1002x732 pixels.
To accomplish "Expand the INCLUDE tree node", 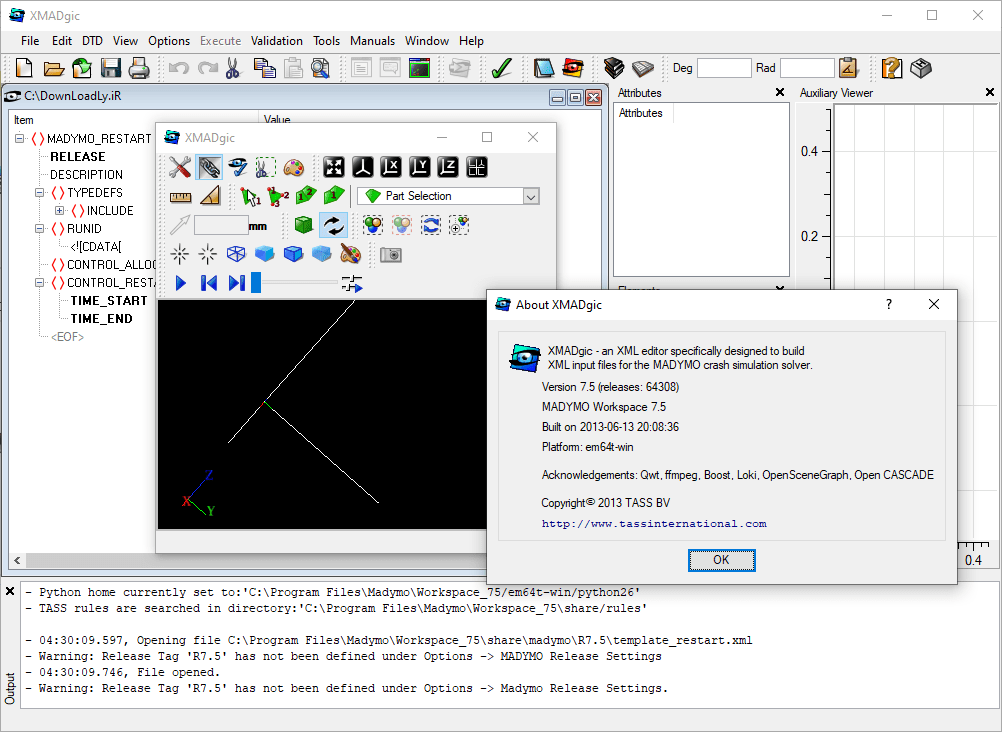I will point(59,211).
